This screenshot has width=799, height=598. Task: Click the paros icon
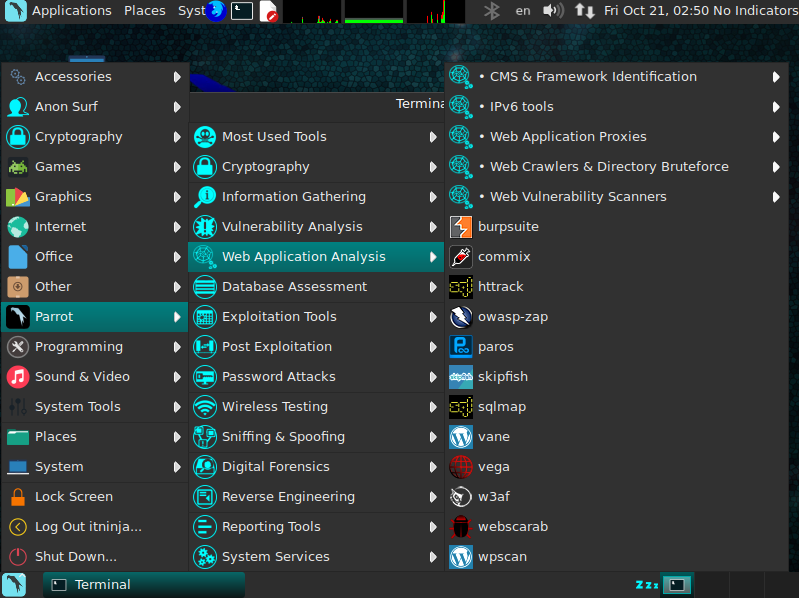coord(461,347)
